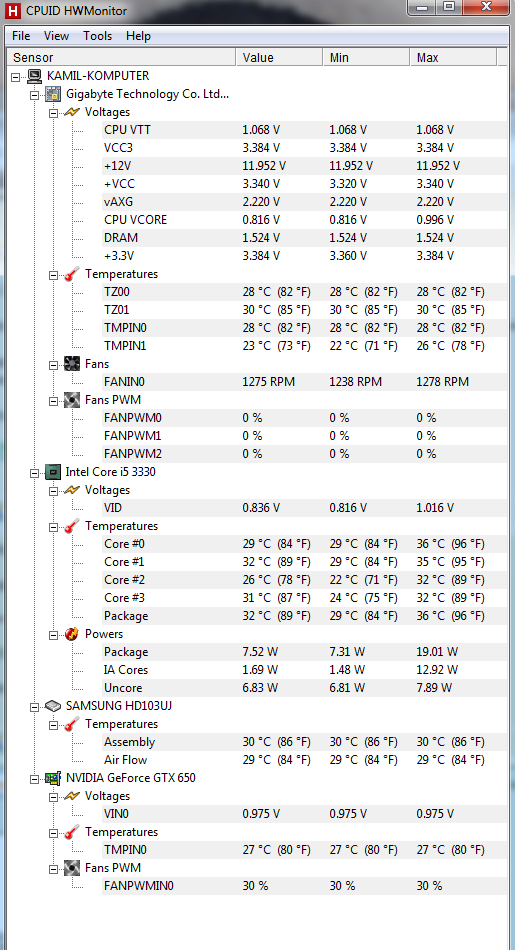Viewport: 515px width, 950px height.
Task: Click the Fans icon above FANIN0
Action: click(72, 364)
